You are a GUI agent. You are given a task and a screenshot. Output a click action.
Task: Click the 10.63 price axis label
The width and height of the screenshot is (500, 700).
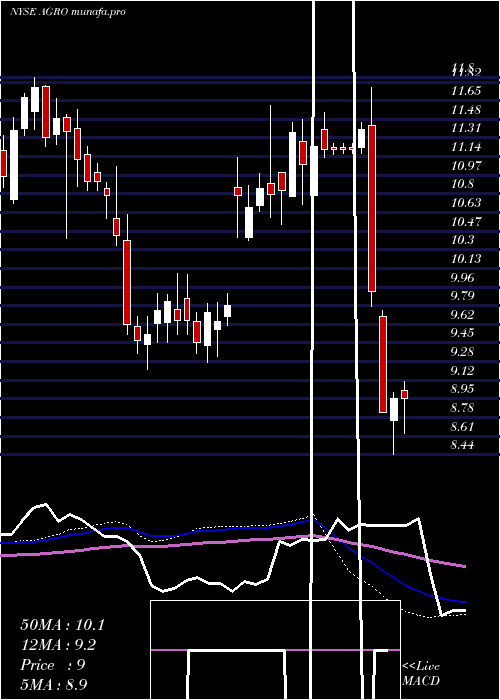(466, 203)
